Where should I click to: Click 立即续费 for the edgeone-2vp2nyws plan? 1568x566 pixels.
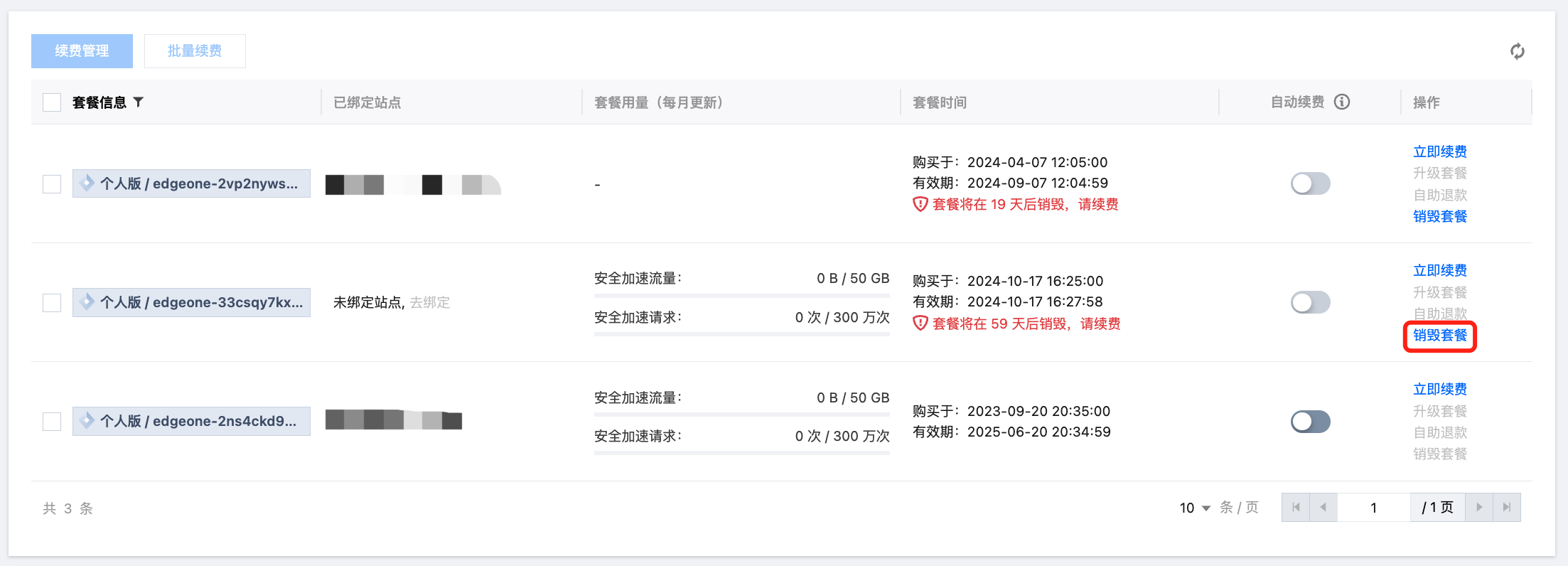[1439, 151]
